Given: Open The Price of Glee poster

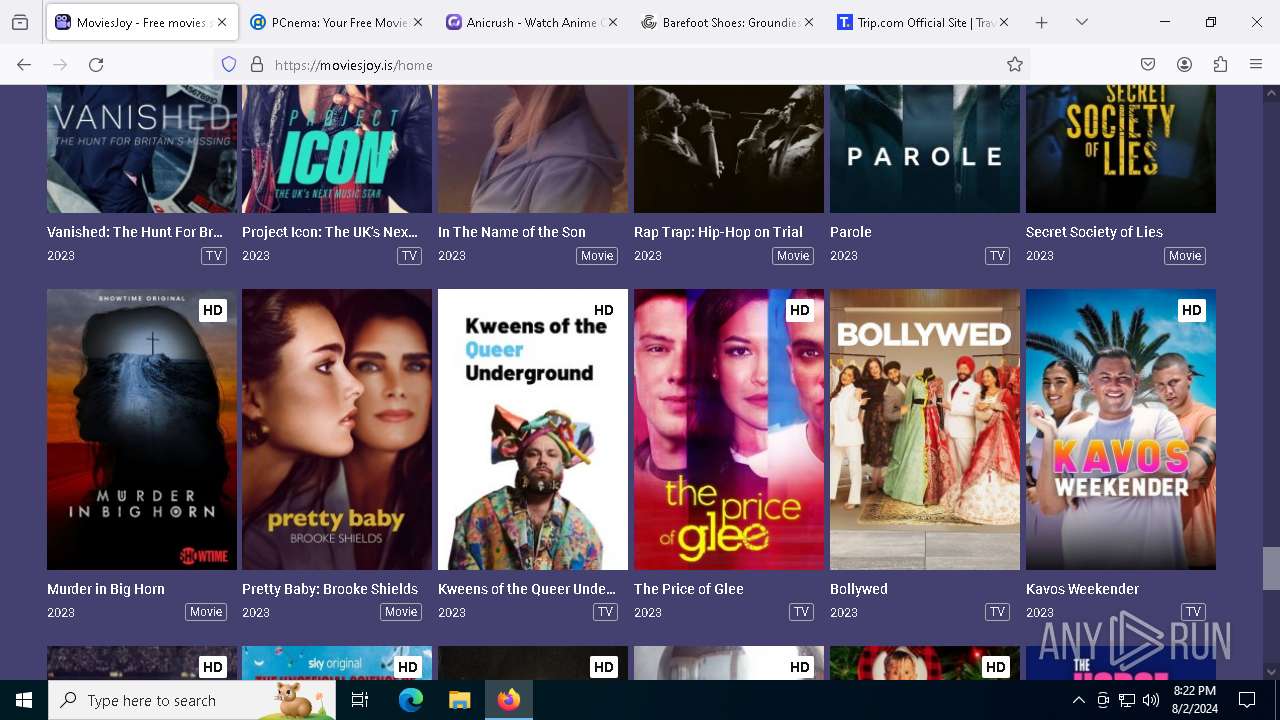Looking at the screenshot, I should 729,429.
